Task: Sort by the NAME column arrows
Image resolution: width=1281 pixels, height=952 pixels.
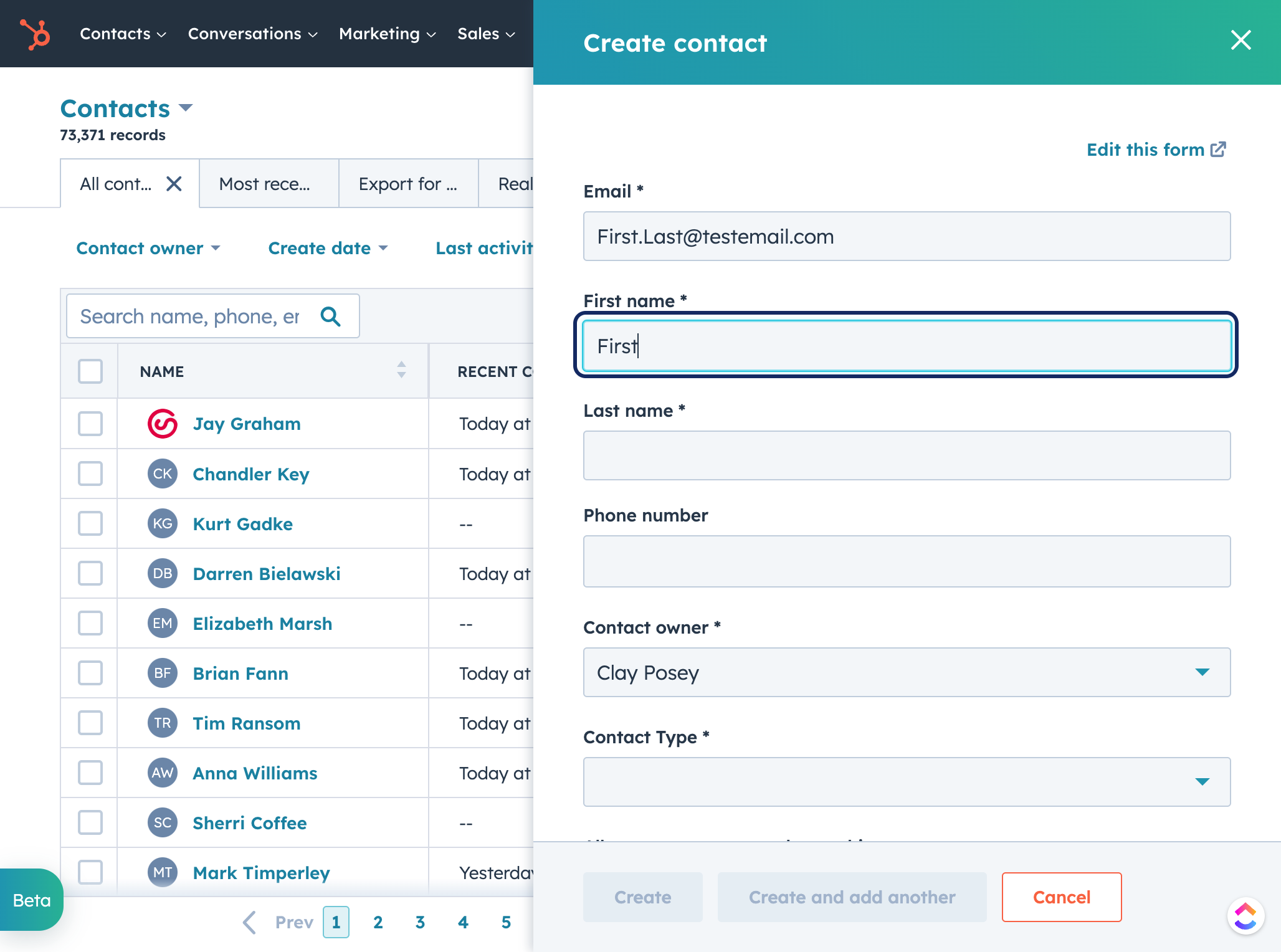Action: tap(401, 370)
